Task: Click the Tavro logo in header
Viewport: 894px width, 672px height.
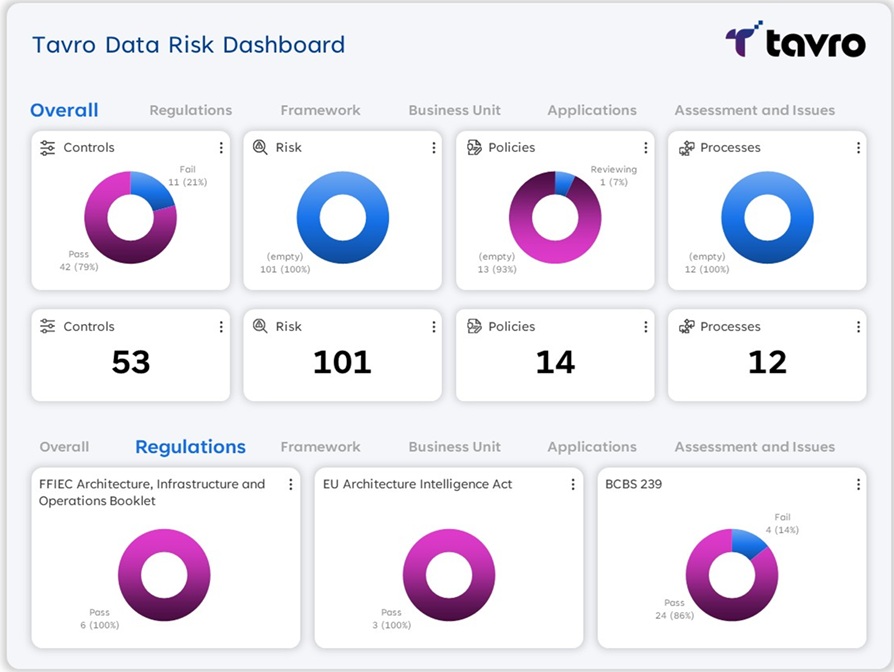Action: [x=795, y=42]
